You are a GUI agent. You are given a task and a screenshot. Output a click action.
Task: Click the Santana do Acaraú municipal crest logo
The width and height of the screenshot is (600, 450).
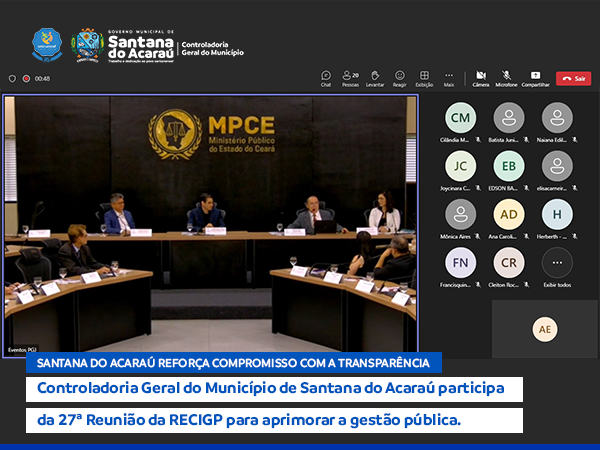click(88, 45)
